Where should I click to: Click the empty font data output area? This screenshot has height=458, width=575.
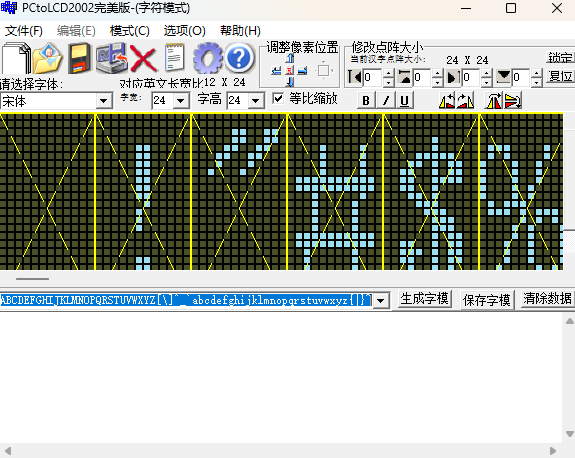tap(281, 378)
